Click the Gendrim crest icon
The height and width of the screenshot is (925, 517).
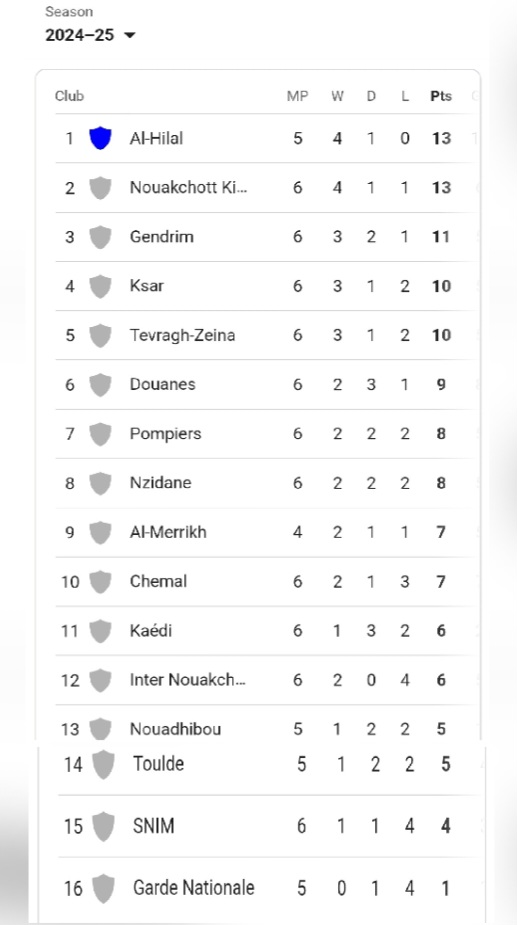click(x=100, y=237)
